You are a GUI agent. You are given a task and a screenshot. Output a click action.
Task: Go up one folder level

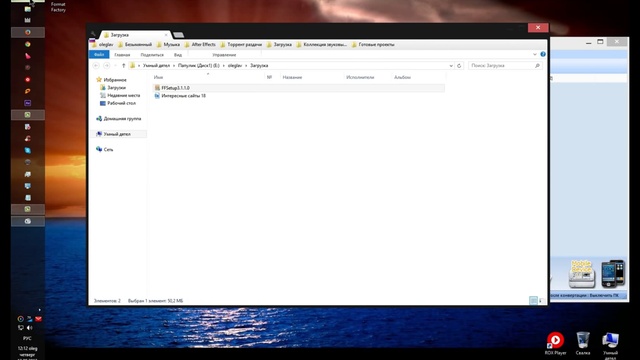click(x=124, y=65)
